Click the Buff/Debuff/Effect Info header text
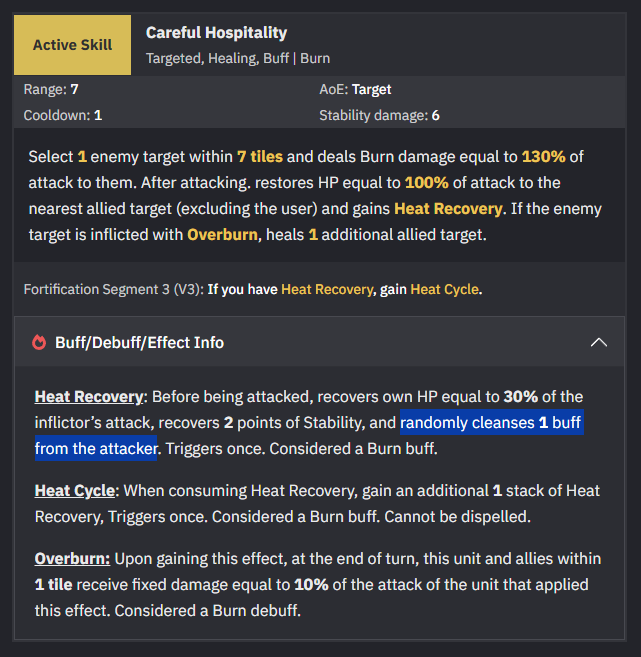 coord(140,343)
